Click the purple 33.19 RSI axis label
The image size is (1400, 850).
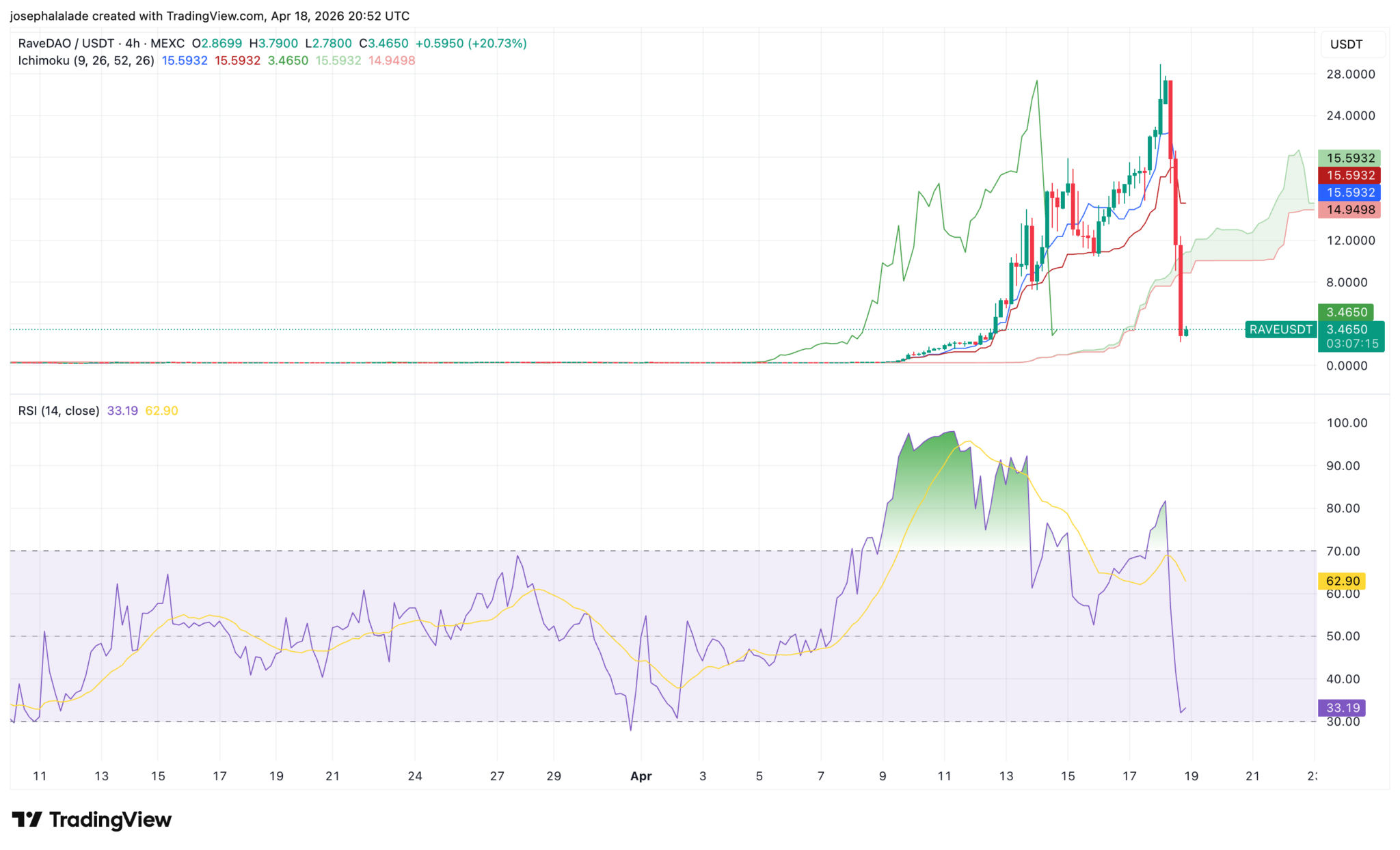(x=1341, y=707)
